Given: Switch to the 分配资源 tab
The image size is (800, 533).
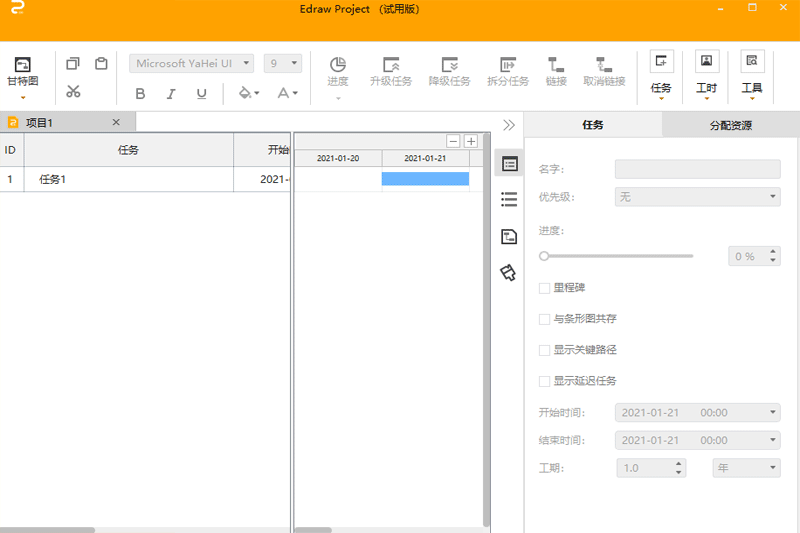Looking at the screenshot, I should coord(730,126).
